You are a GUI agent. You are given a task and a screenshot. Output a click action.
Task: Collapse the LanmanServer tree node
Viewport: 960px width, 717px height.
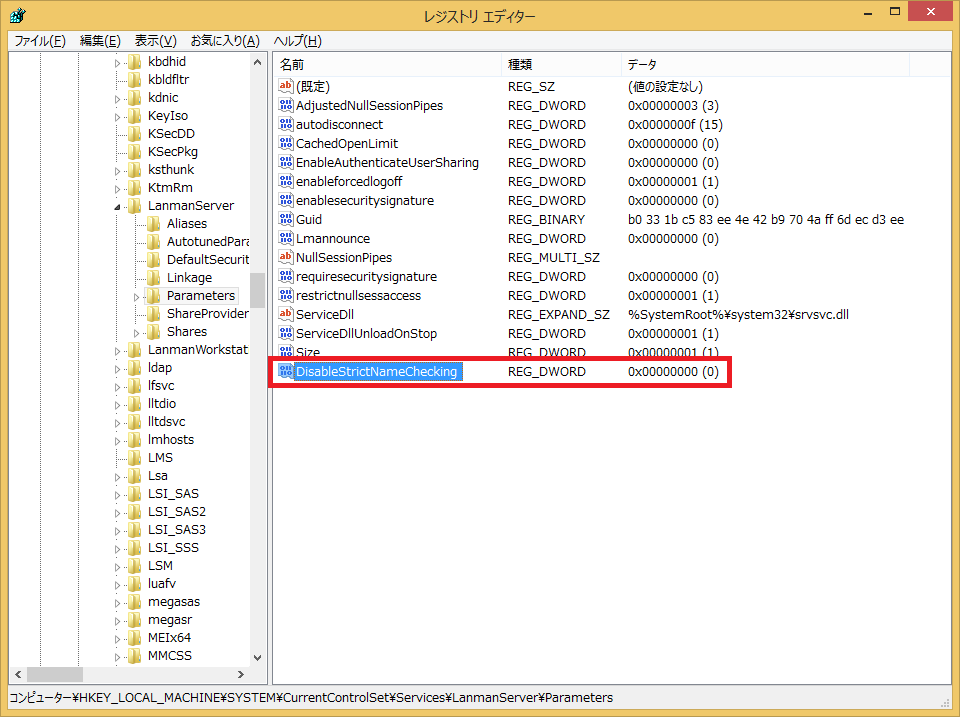118,206
